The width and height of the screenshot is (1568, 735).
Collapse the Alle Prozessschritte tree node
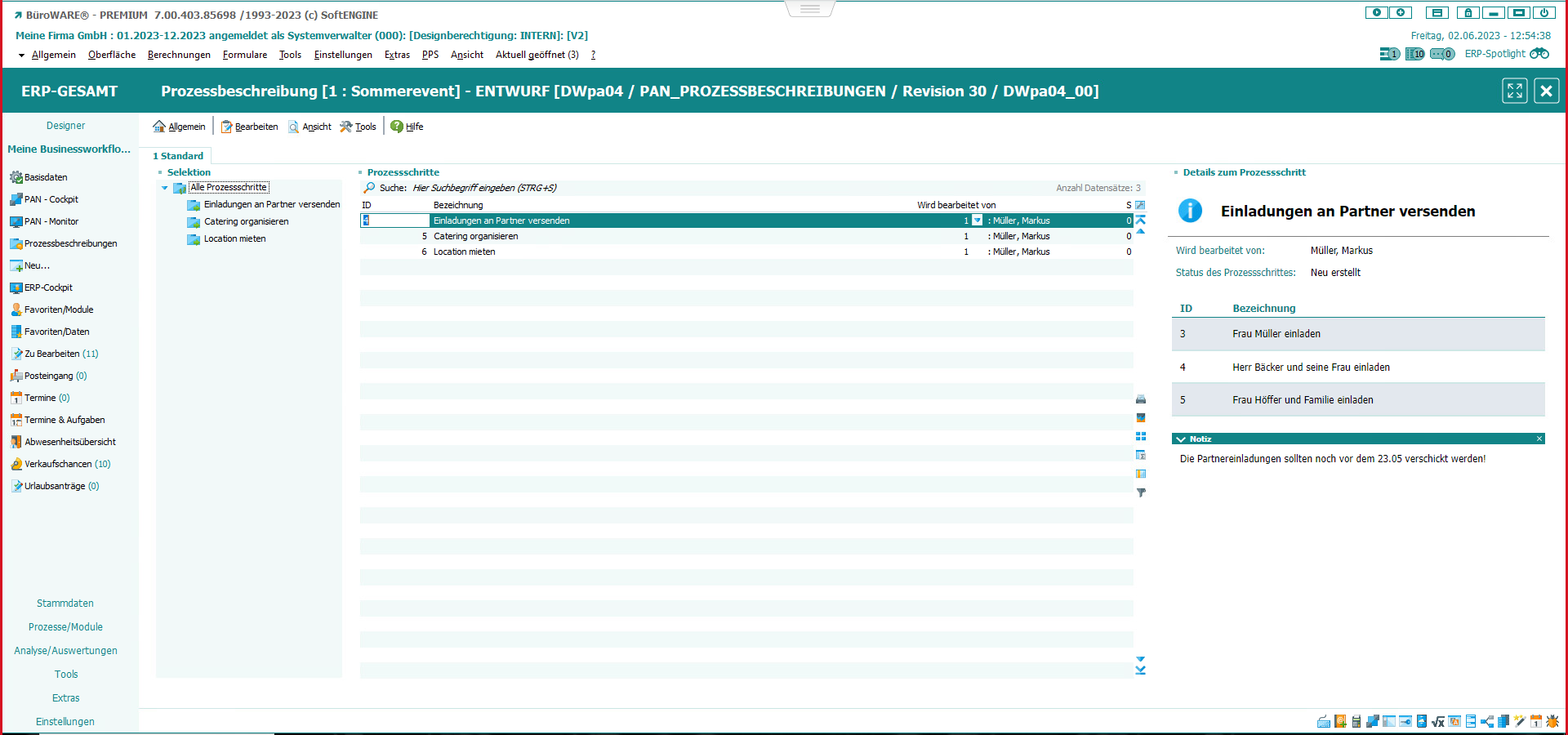click(165, 188)
